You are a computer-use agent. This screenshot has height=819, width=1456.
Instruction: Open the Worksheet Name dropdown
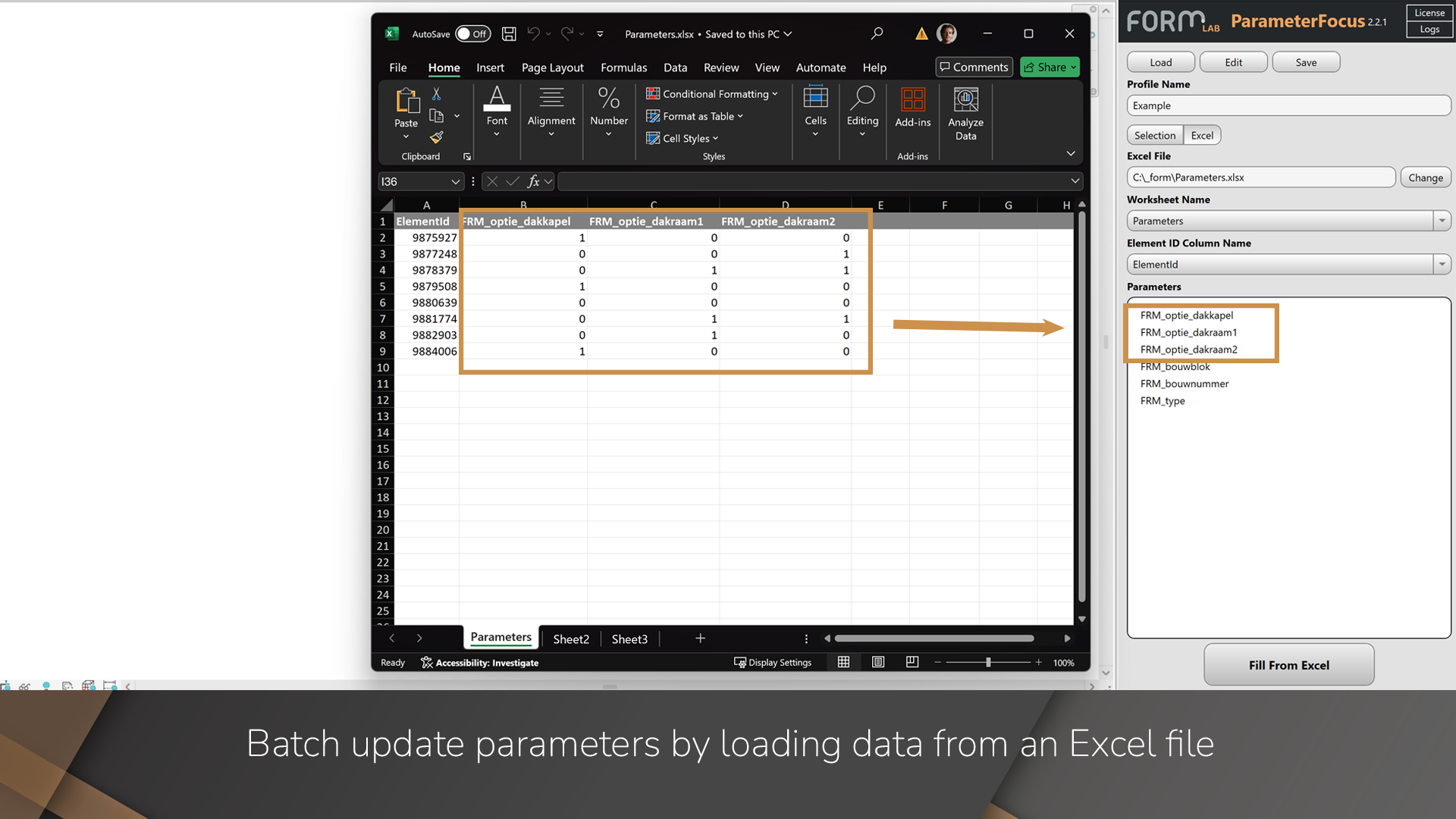[1441, 221]
